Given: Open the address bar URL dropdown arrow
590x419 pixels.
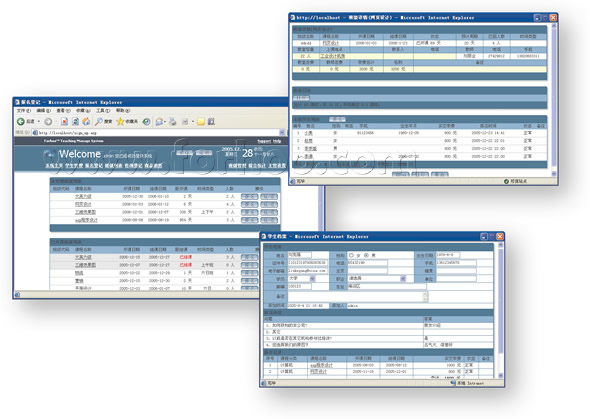Looking at the screenshot, I should pos(282,132).
